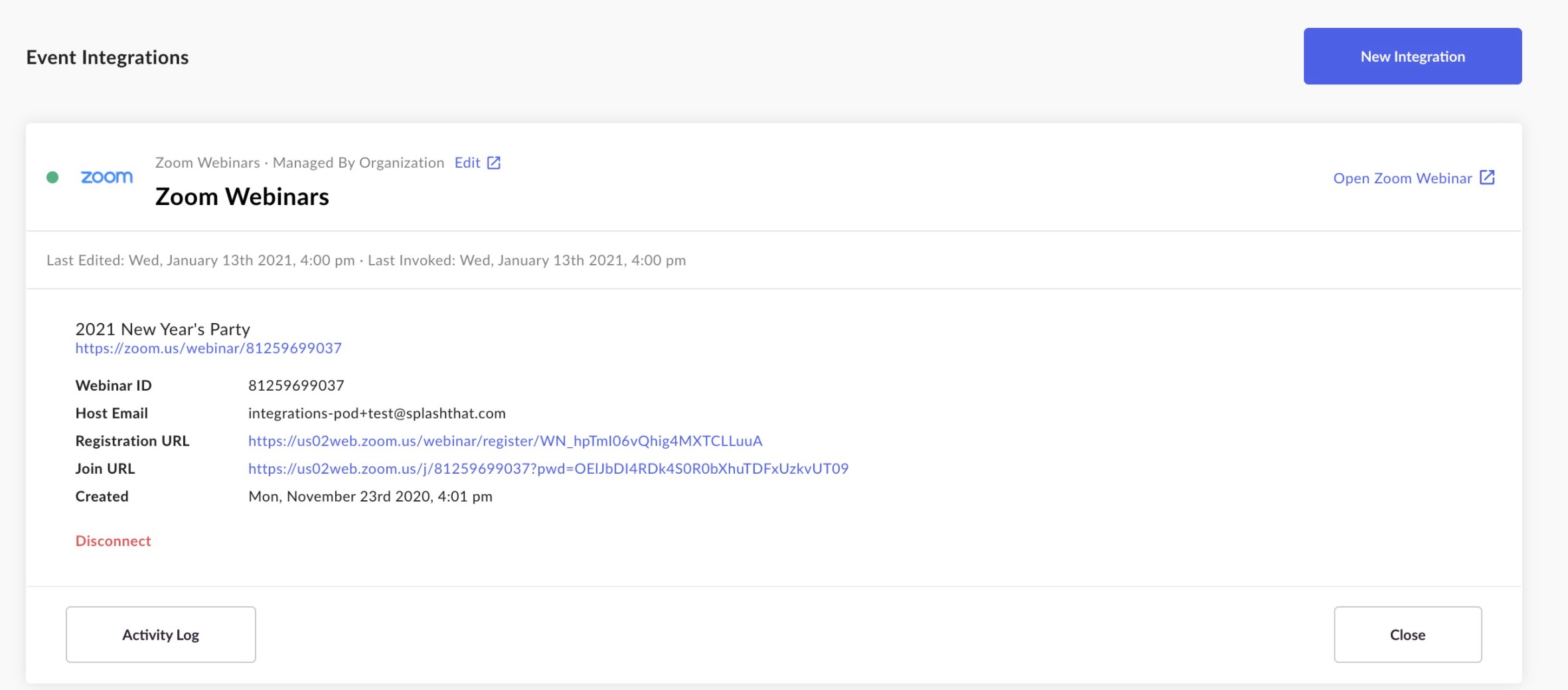Screen dimensions: 1568x690
Task: Click the Host Email field label
Action: [112, 413]
